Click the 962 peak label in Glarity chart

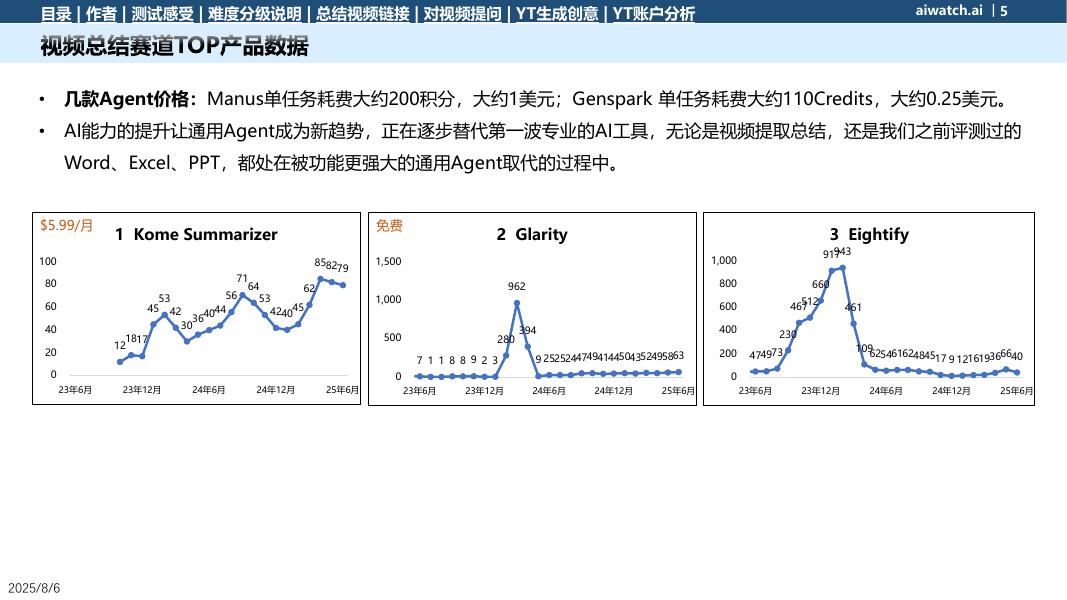(x=516, y=286)
